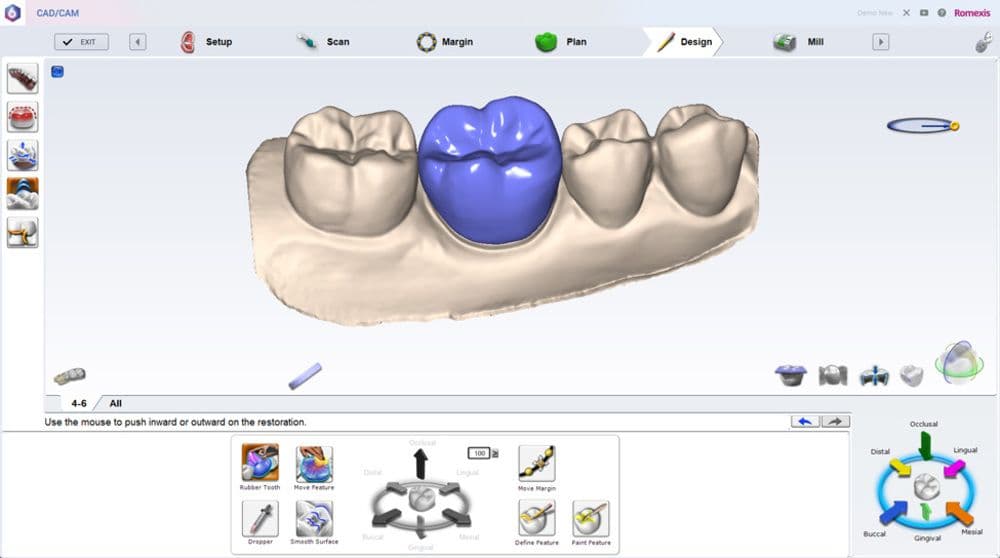Go to the Mill step tab
Screen dimensions: 1000x558
pos(798,42)
